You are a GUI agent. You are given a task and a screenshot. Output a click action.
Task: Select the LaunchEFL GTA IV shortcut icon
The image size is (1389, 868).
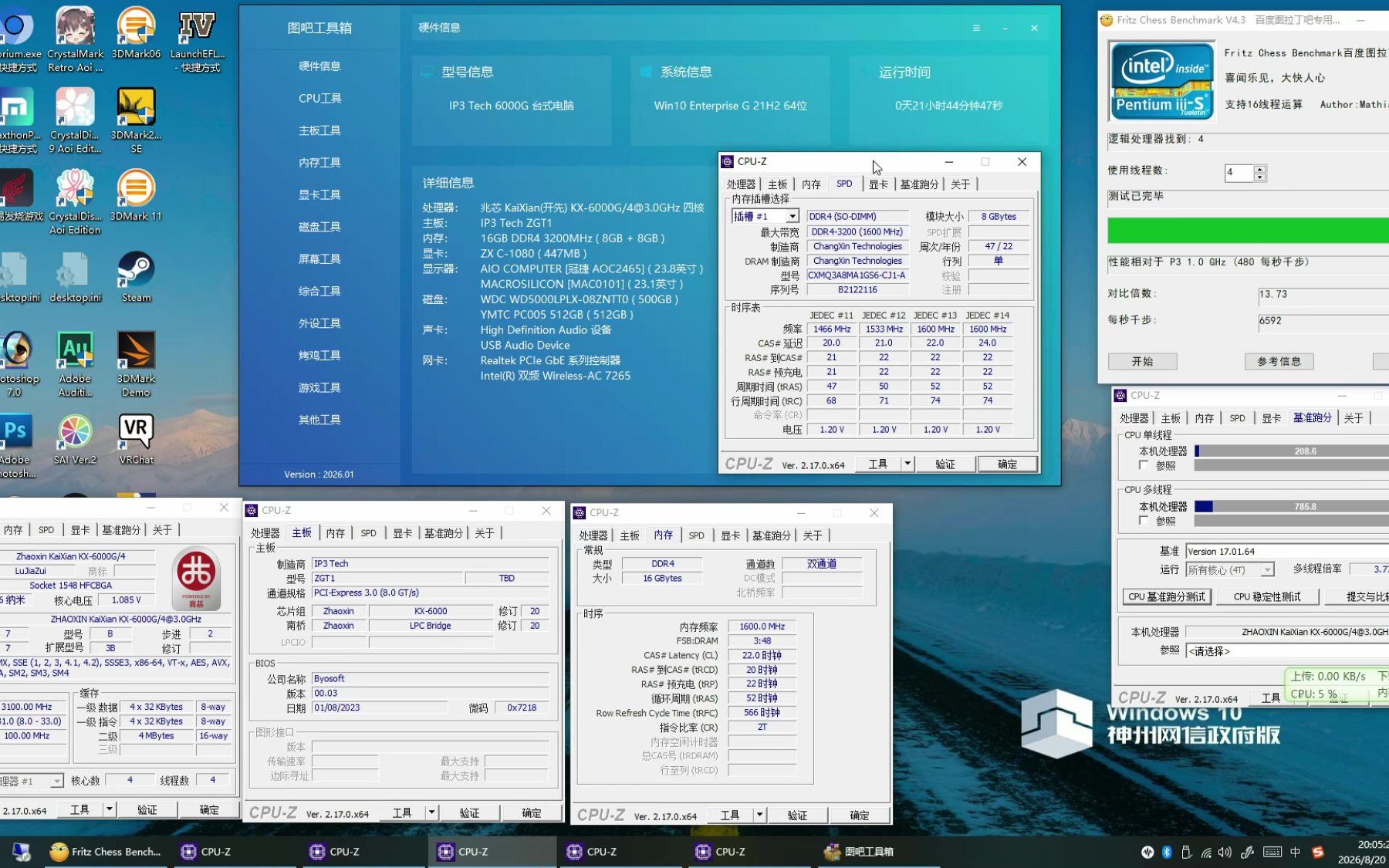click(198, 40)
